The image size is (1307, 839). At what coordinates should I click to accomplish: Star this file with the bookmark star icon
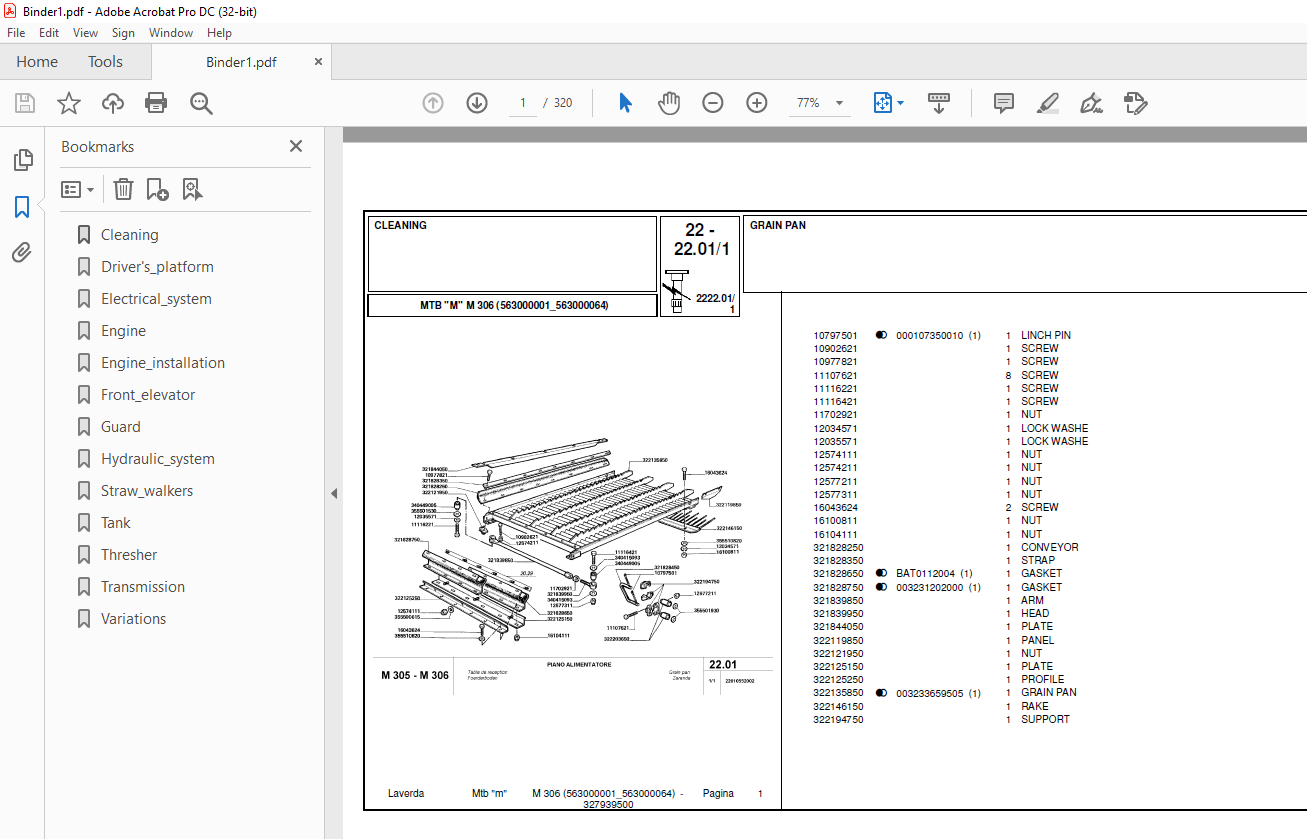click(x=69, y=103)
